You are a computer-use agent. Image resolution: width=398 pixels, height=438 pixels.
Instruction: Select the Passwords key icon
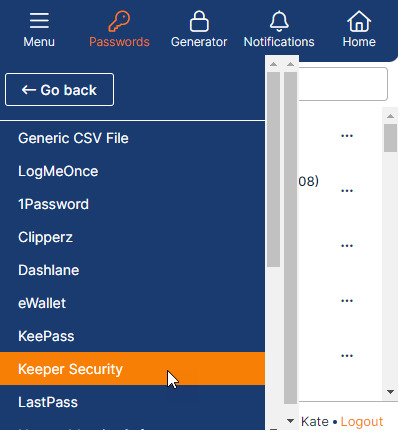[119, 21]
